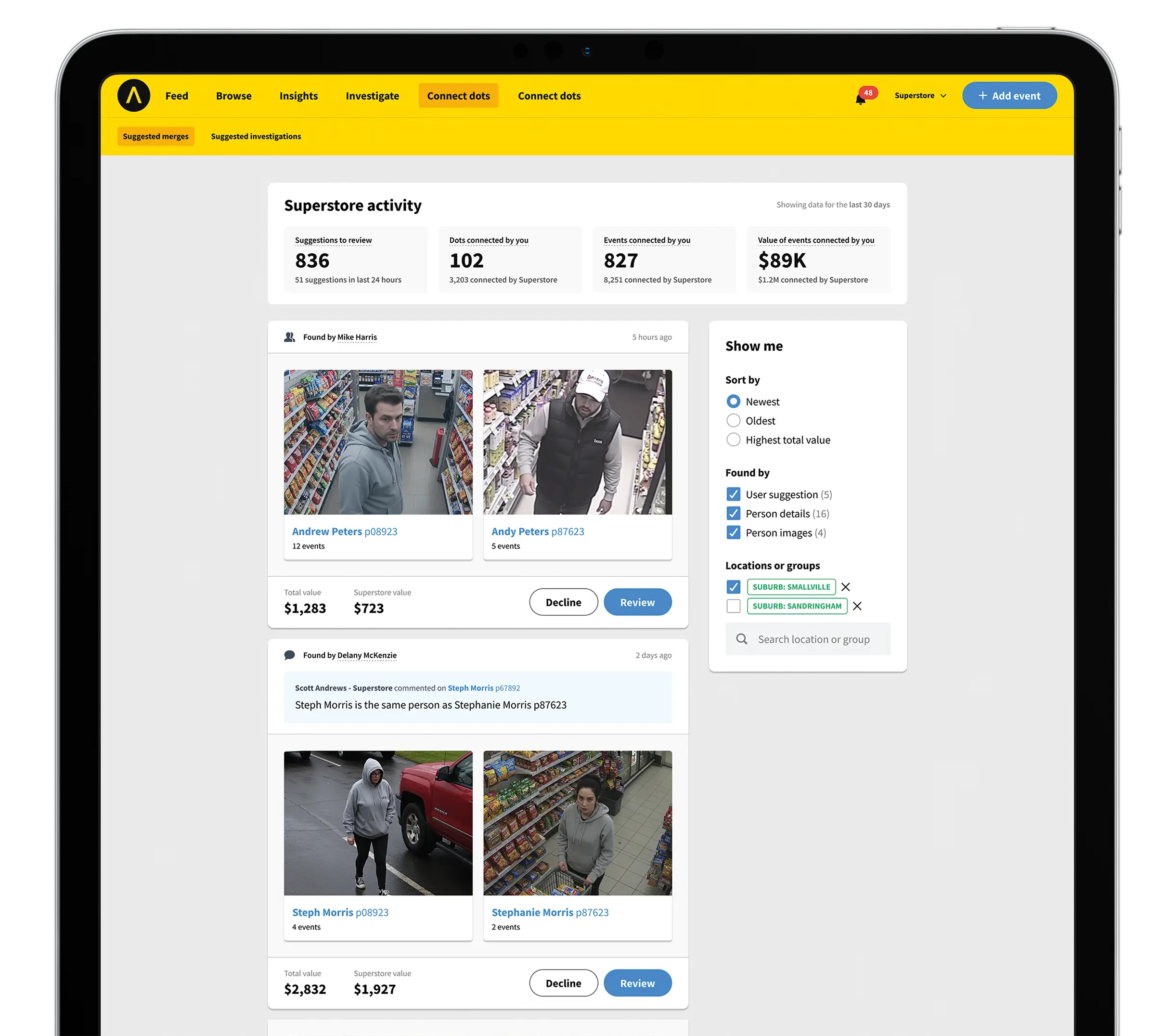Enable the Suburb: Sandringham checkbox
Viewport: 1174px width, 1036px height.
tap(733, 606)
